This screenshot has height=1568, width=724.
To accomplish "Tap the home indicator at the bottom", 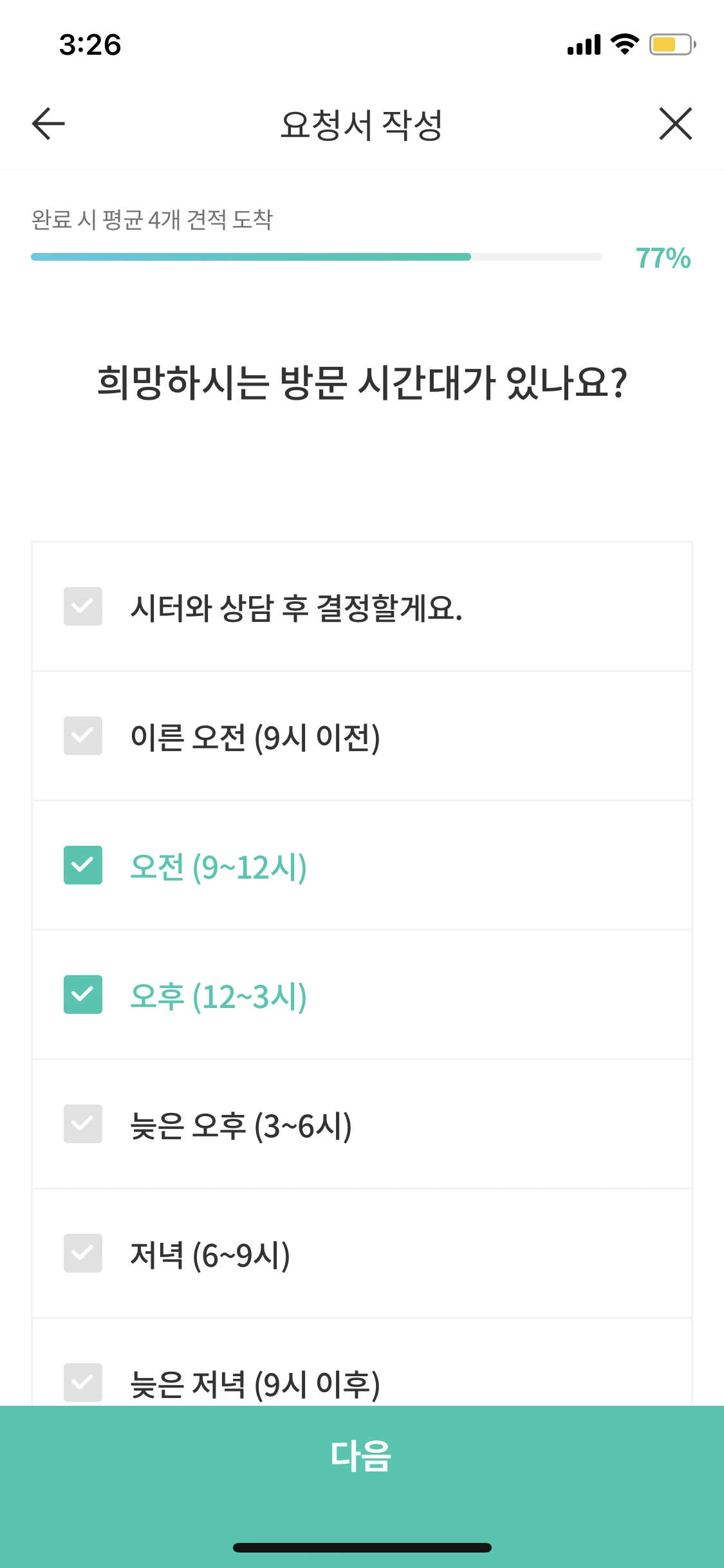I will (362, 1547).
